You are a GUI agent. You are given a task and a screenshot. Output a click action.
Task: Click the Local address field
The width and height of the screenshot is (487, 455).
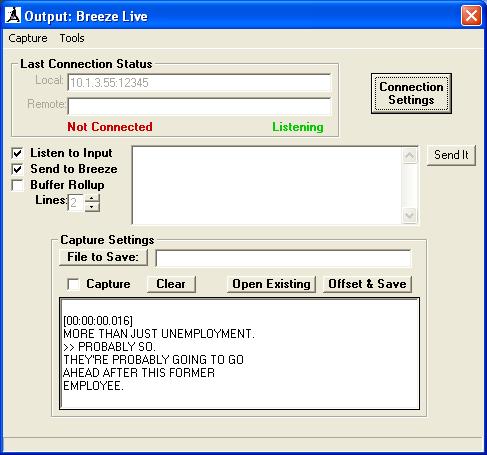point(199,83)
